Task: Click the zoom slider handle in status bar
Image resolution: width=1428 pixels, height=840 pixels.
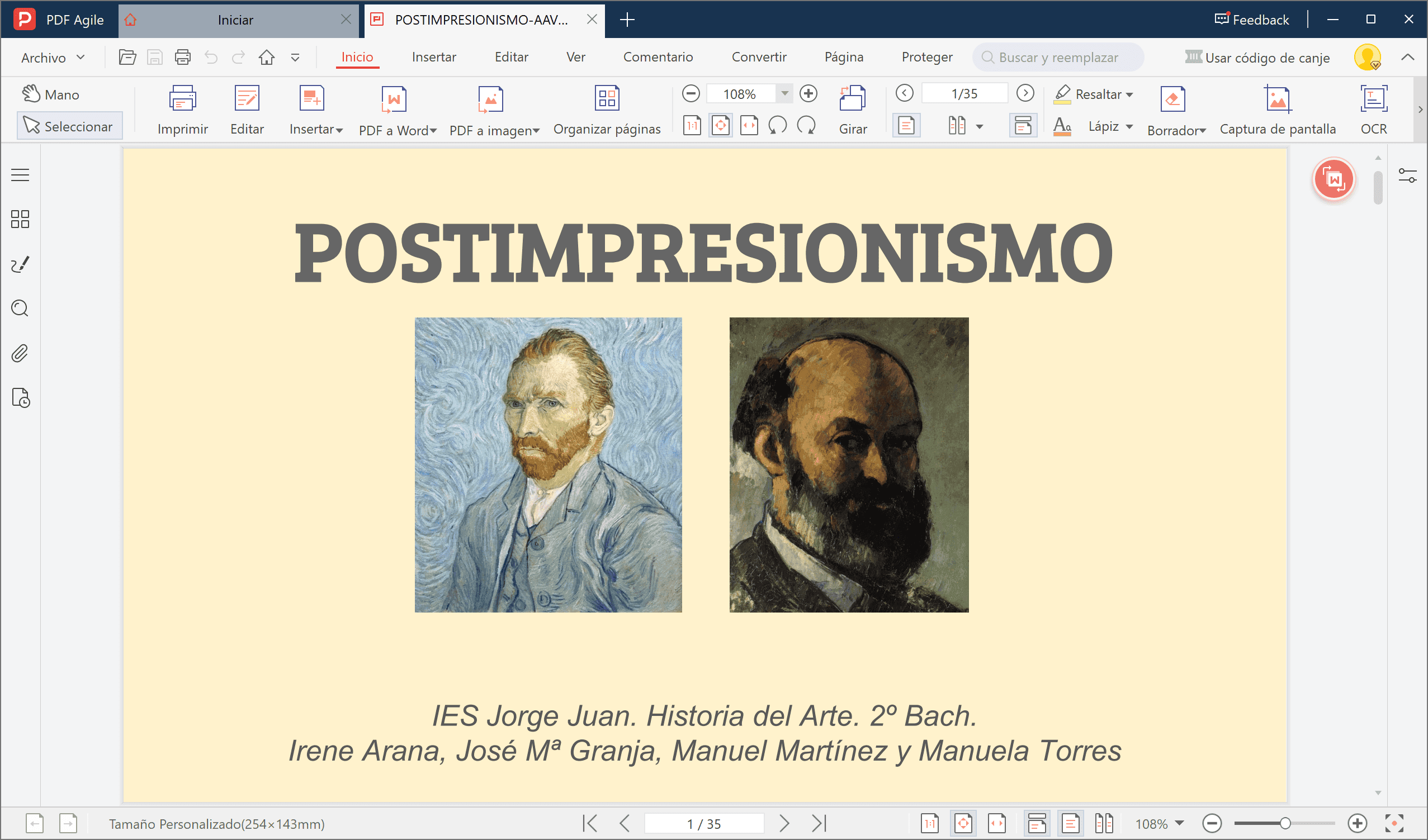Action: point(1285,823)
